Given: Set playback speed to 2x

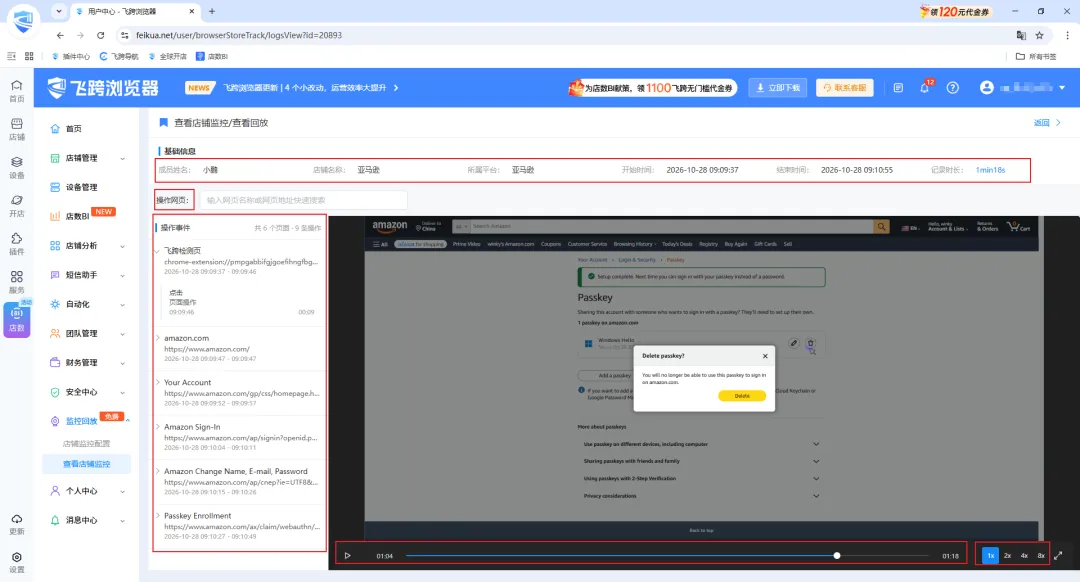Looking at the screenshot, I should click(1007, 556).
